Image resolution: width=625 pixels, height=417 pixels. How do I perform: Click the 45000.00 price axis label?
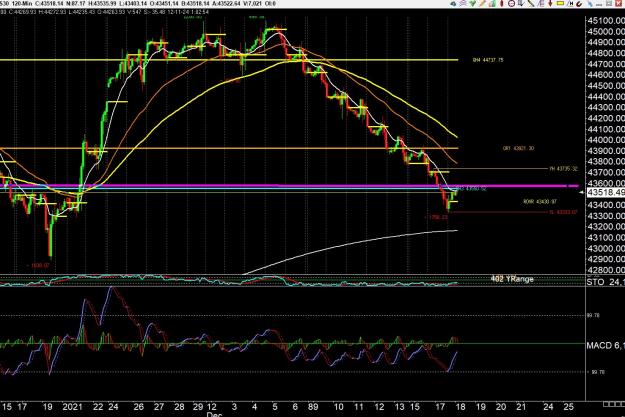tap(606, 31)
